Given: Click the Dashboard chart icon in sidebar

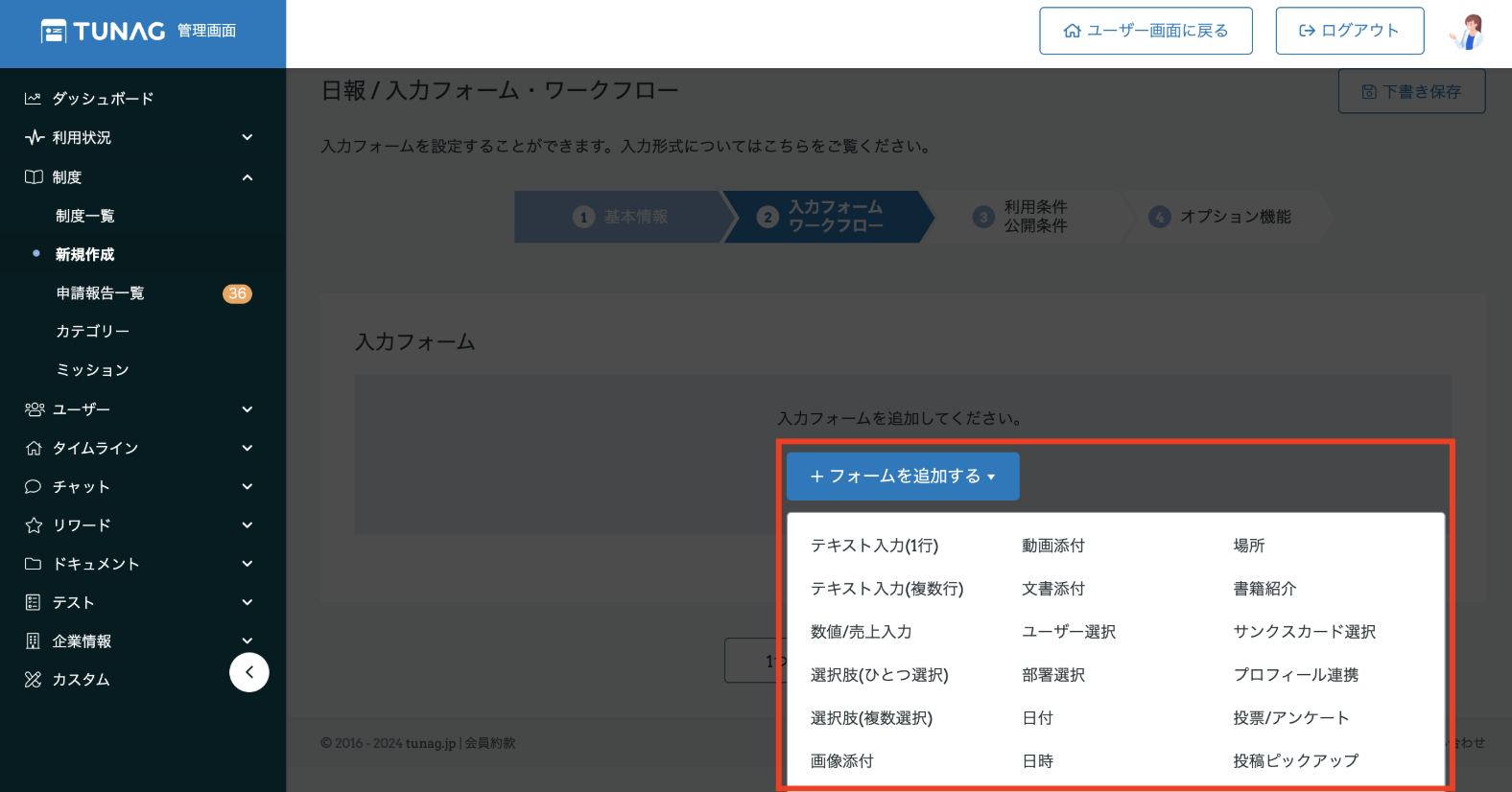Looking at the screenshot, I should tap(34, 99).
